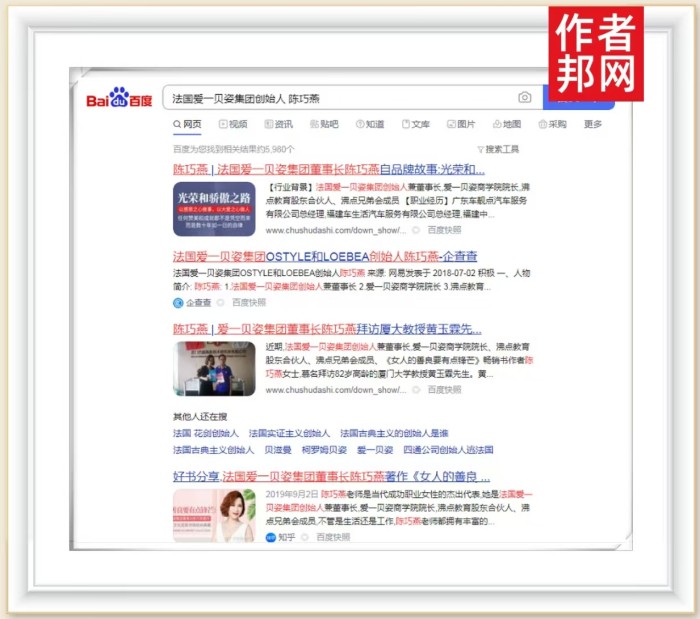Click the camera image search icon
Viewport: 700px width, 619px height.
coord(525,98)
